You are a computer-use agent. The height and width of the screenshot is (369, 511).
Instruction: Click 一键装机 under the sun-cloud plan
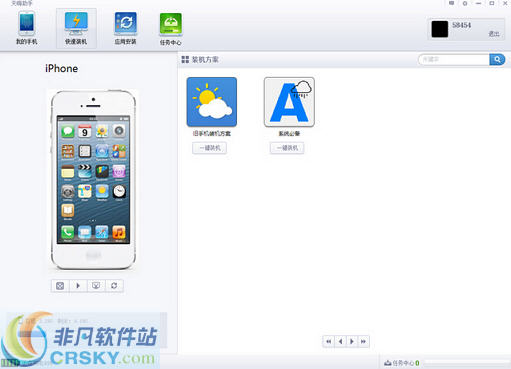click(210, 148)
